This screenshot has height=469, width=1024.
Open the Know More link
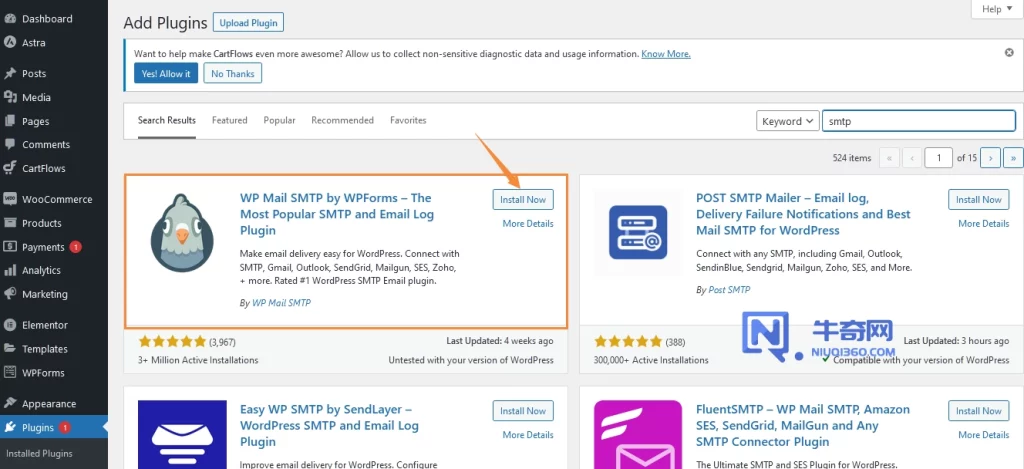[x=665, y=54]
